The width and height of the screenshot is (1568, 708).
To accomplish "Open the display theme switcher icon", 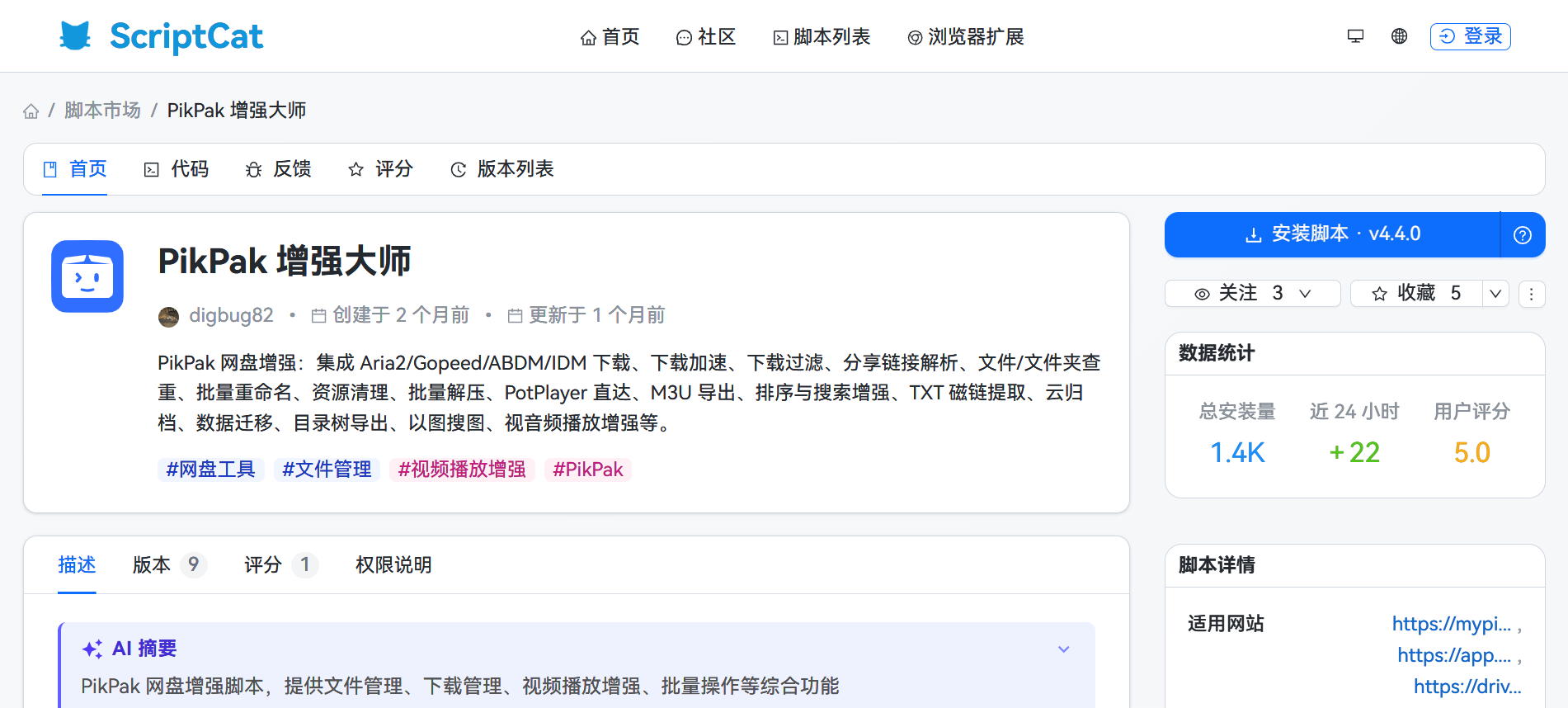I will tap(1355, 36).
